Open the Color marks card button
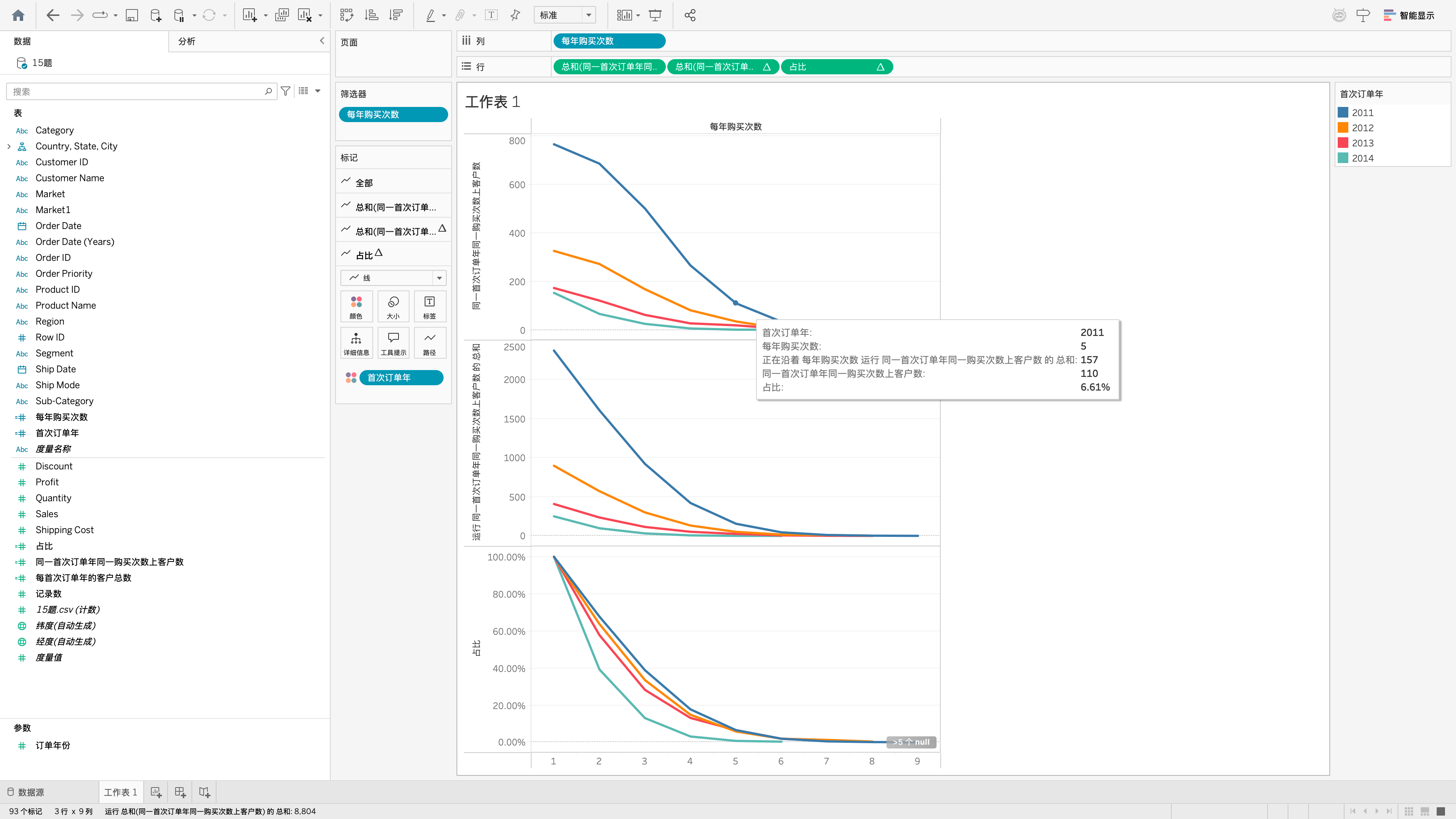Screen dimensions: 1456x819 (356, 306)
